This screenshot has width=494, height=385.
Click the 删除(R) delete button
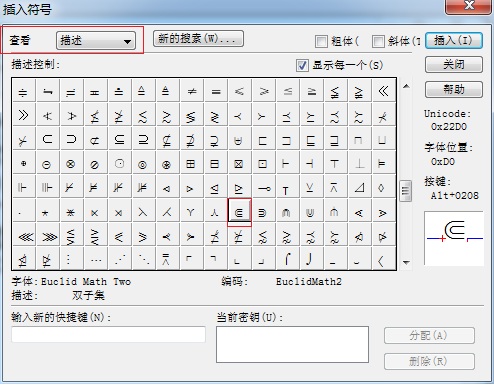(429, 361)
